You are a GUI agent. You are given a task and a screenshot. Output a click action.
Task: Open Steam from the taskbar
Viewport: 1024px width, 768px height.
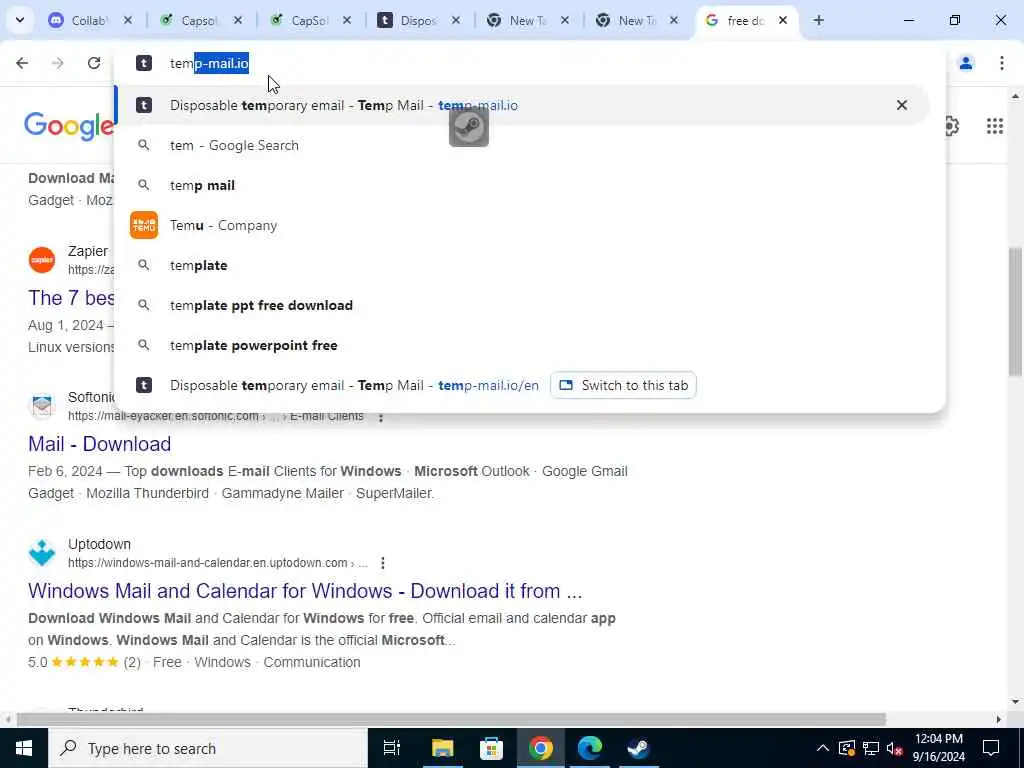click(638, 748)
